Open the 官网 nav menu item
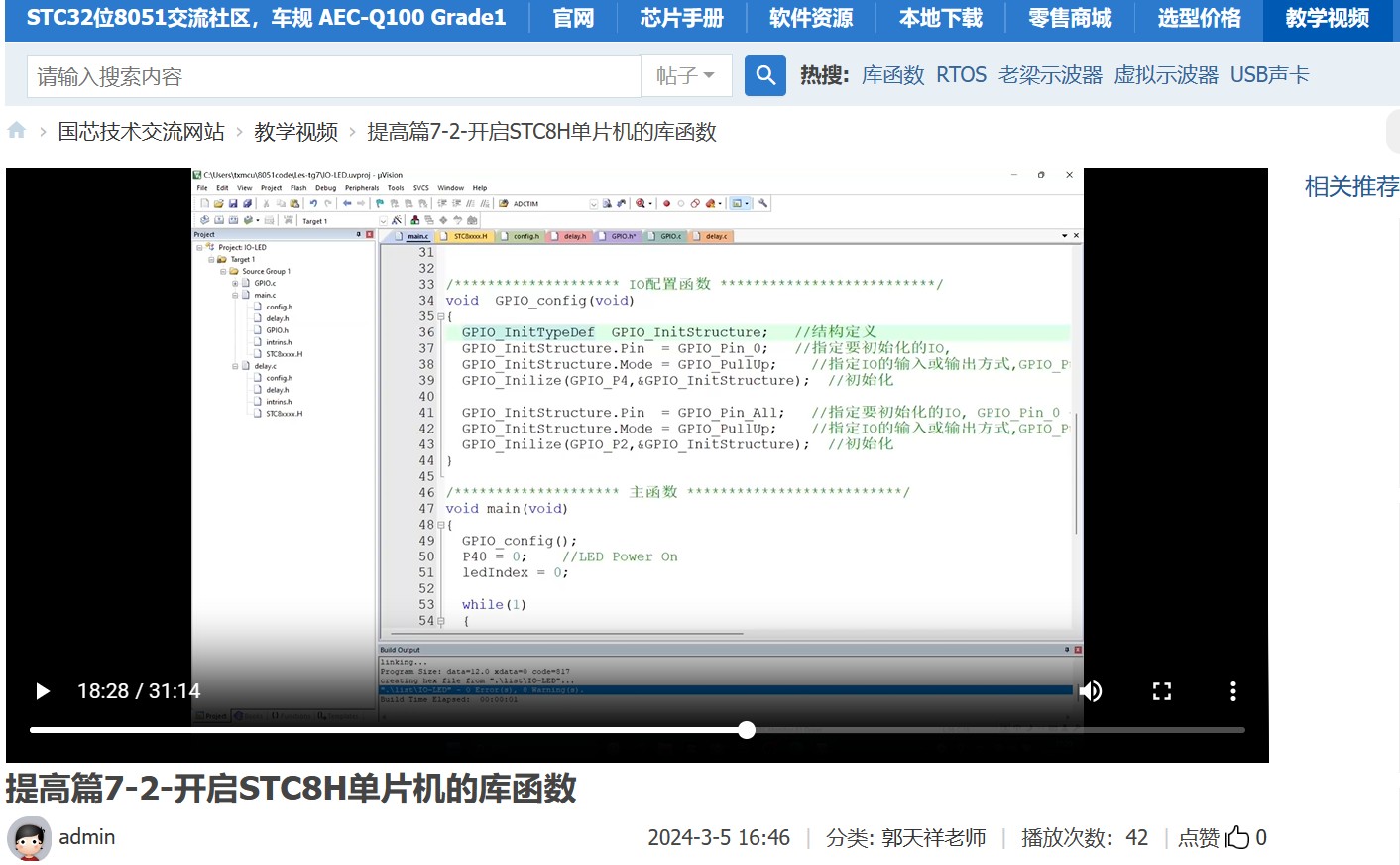This screenshot has height=865, width=1400. [x=573, y=18]
